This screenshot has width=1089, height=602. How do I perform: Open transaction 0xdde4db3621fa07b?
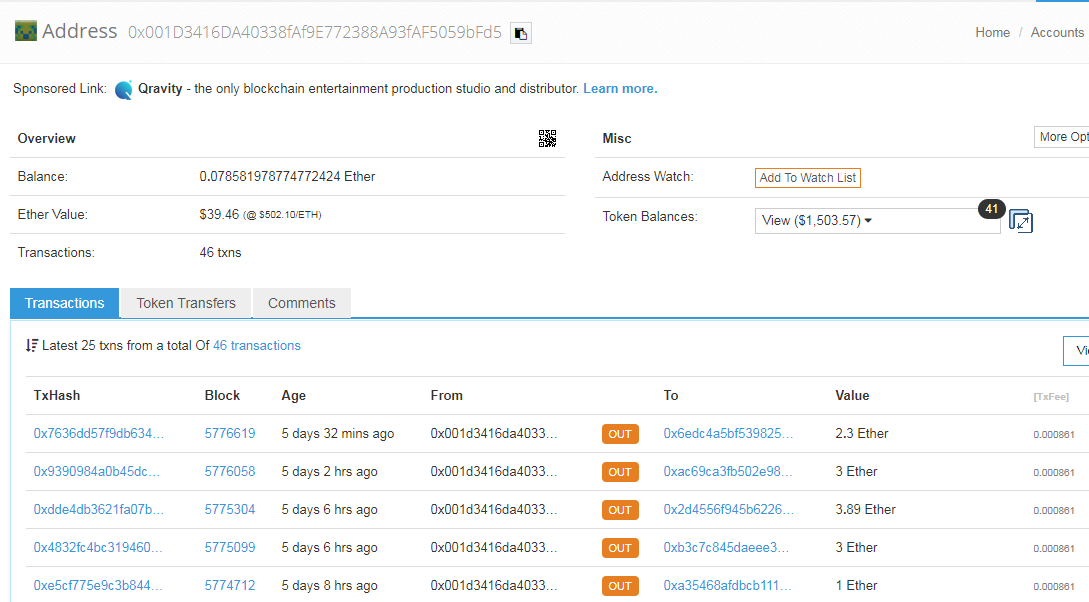pos(99,510)
